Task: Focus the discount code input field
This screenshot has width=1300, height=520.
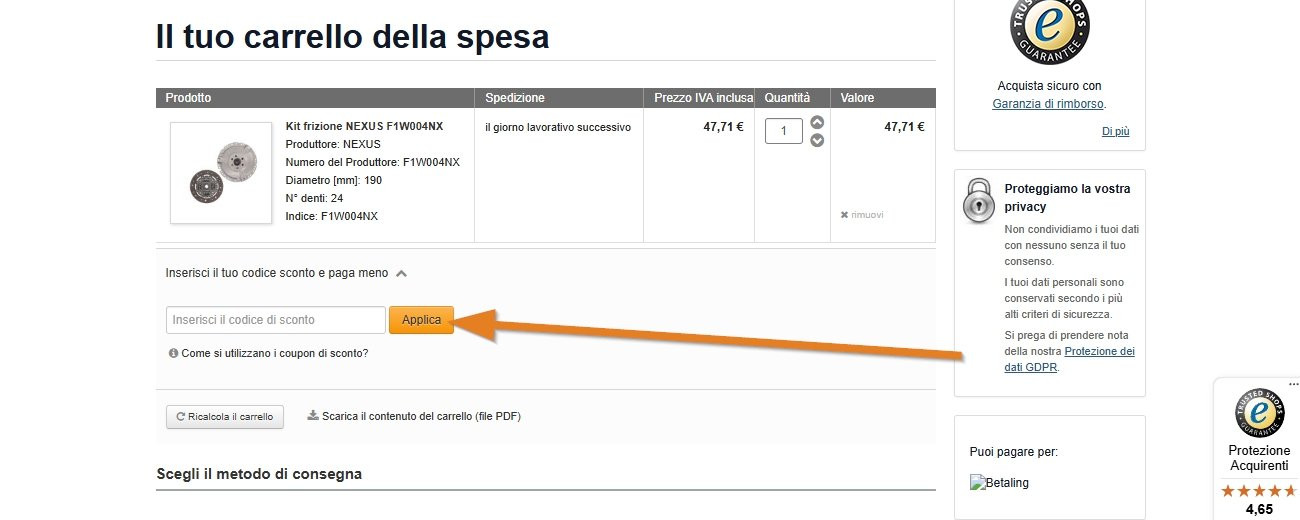Action: (276, 320)
